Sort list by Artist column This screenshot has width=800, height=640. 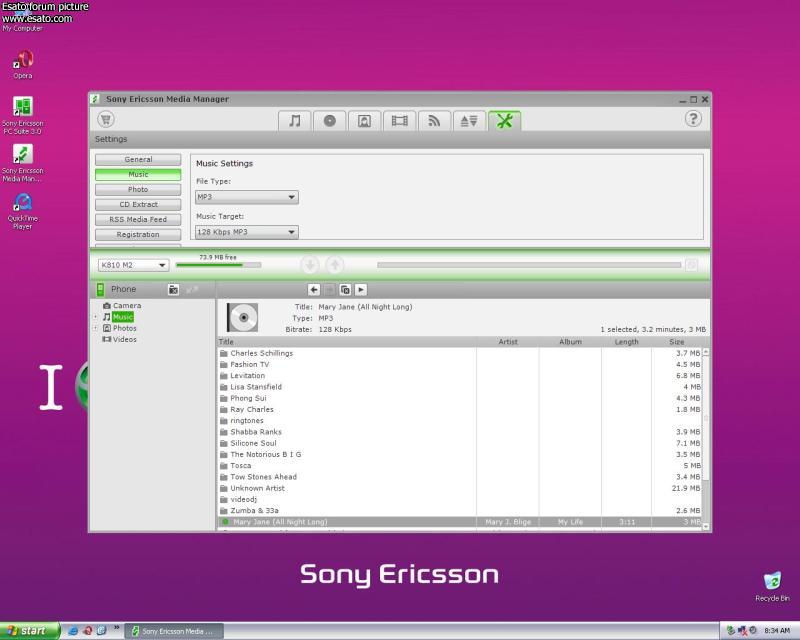click(x=508, y=342)
